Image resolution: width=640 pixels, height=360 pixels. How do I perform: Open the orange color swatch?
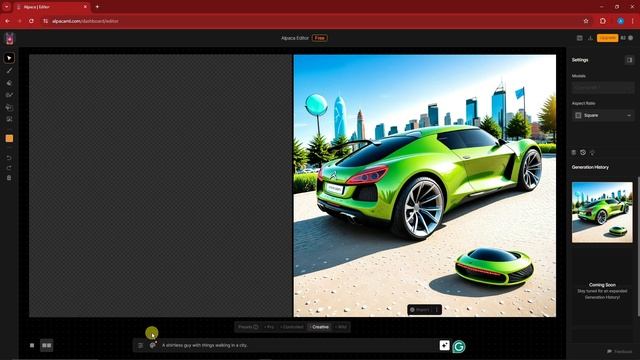9,138
